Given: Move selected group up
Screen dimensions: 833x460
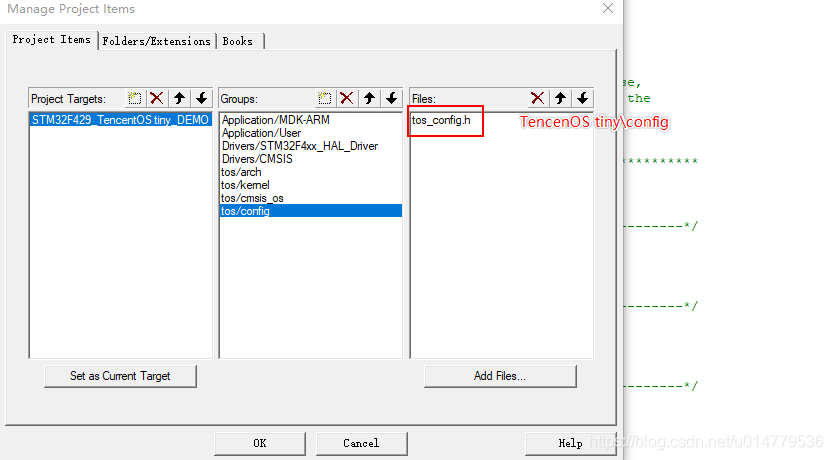Looking at the screenshot, I should click(369, 98).
